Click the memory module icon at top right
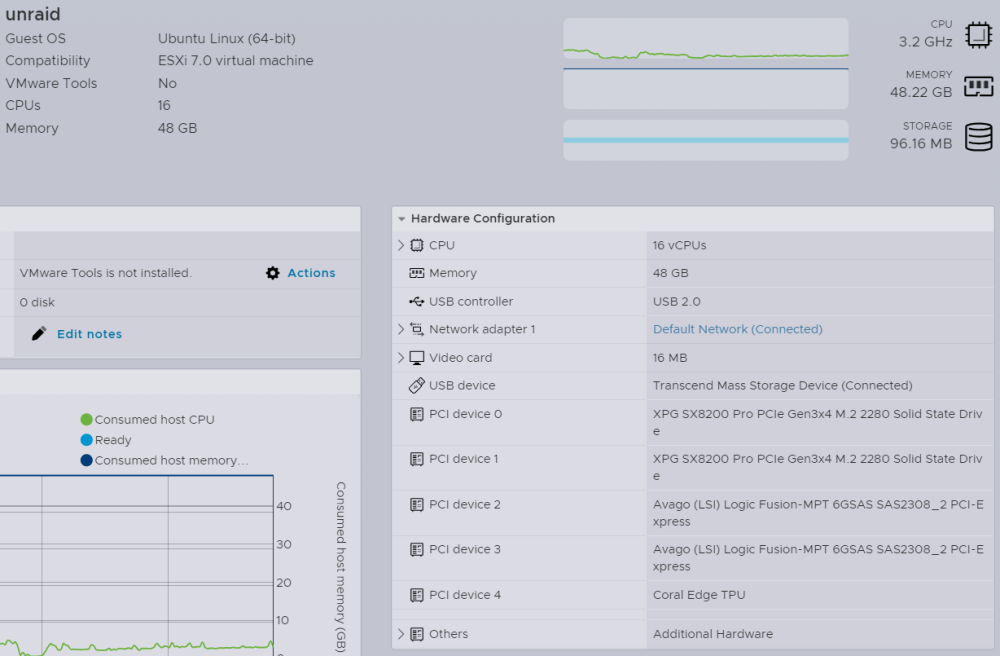Viewport: 1000px width, 656px height. pos(978,86)
